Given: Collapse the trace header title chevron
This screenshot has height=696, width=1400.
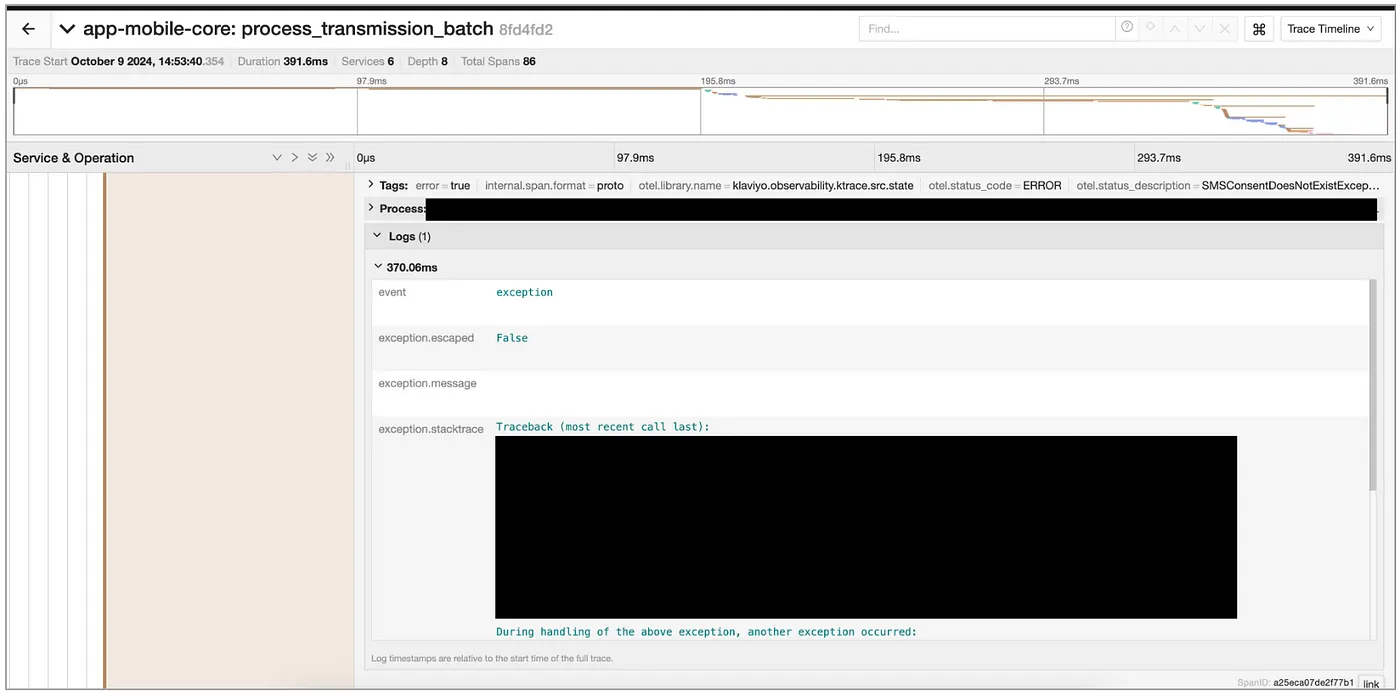Looking at the screenshot, I should (x=67, y=29).
